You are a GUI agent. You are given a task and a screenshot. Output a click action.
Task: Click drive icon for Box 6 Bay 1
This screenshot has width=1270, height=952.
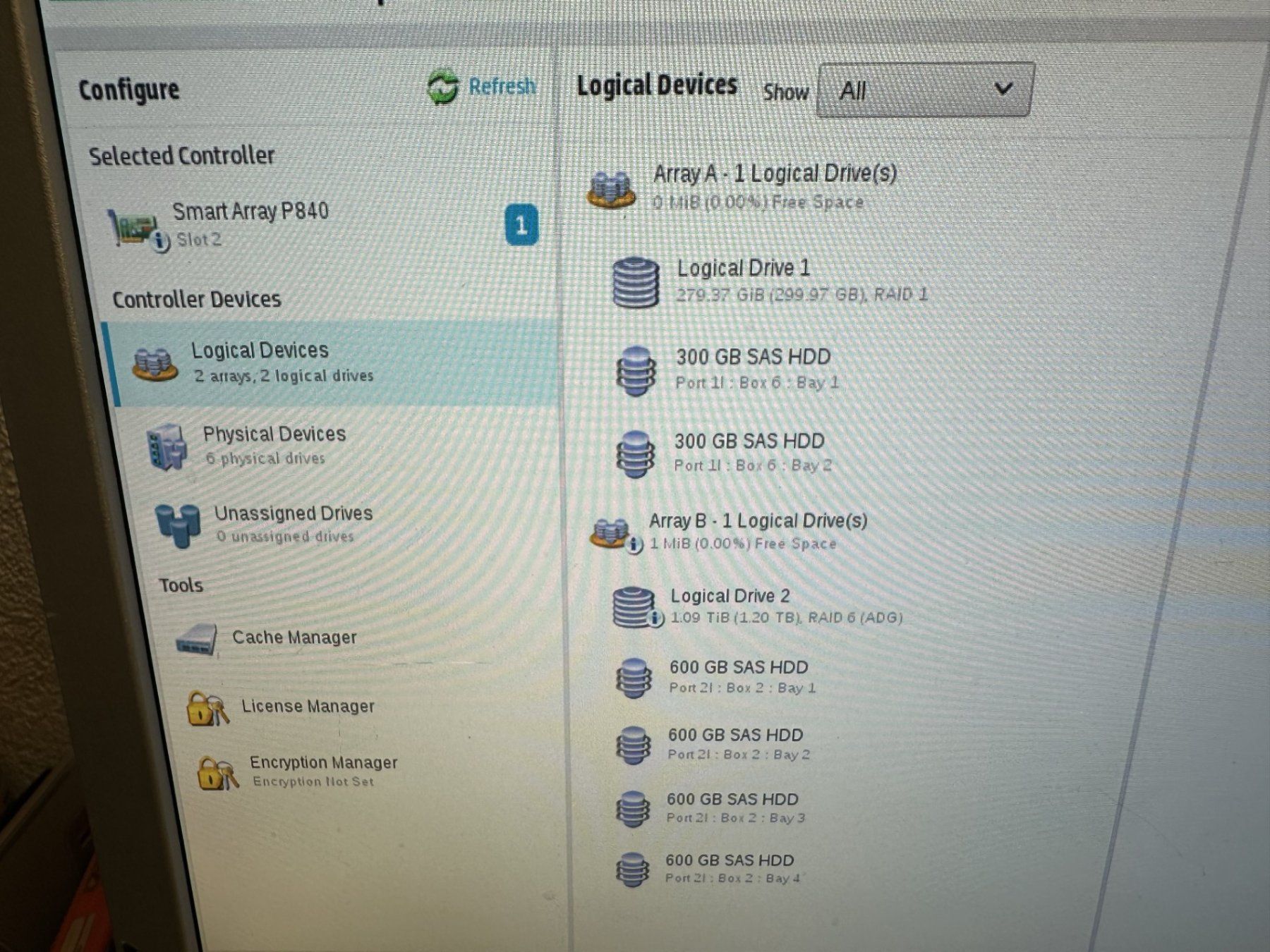click(636, 371)
